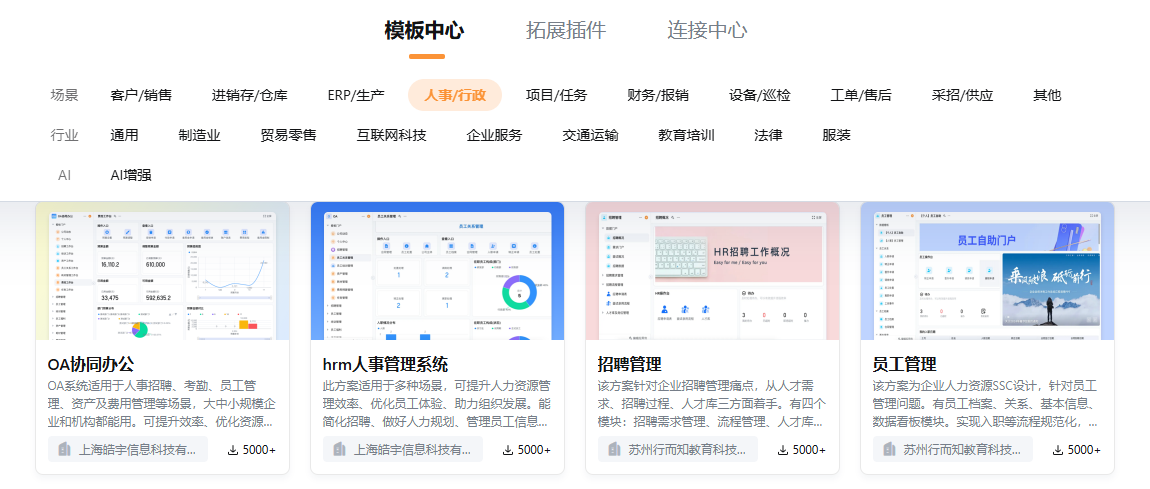Click the OA协同办公 description text
This screenshot has width=1150, height=489.
(162, 404)
